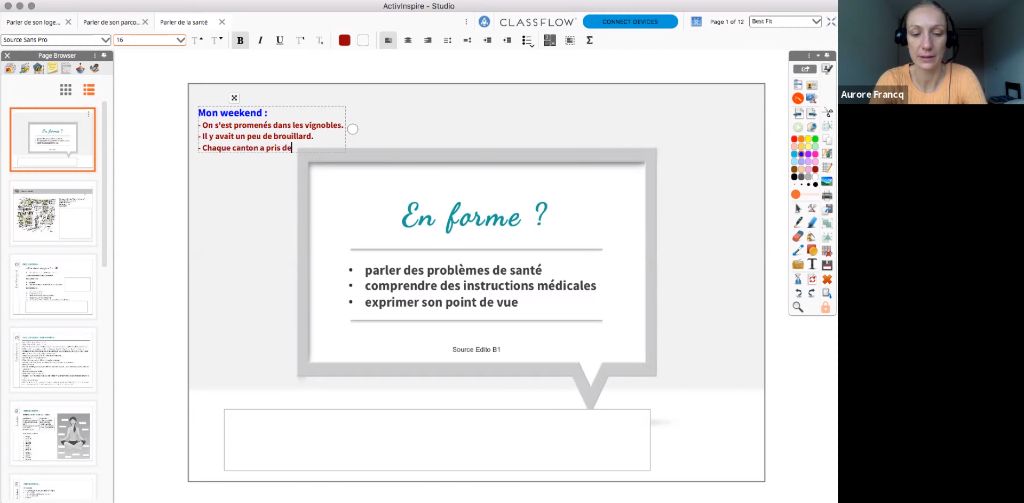
Task: Click the scissors Cut icon in toolbox
Action: 827,112
